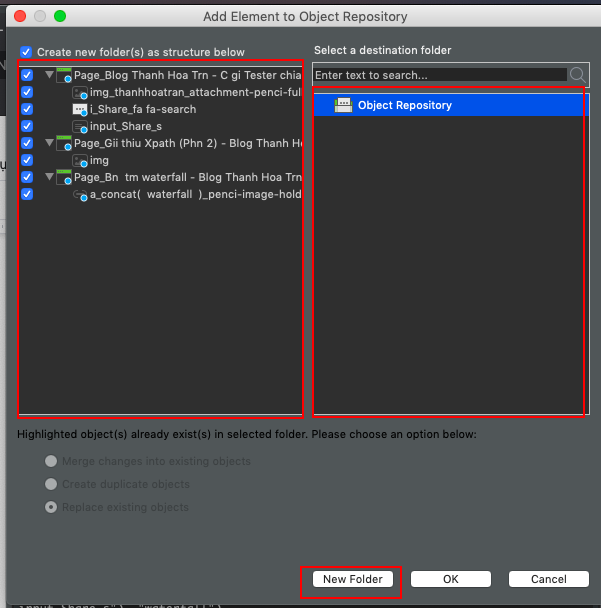Toggle checkbox for a_concat( waterfall ) row
This screenshot has height=608, width=601.
point(27,194)
